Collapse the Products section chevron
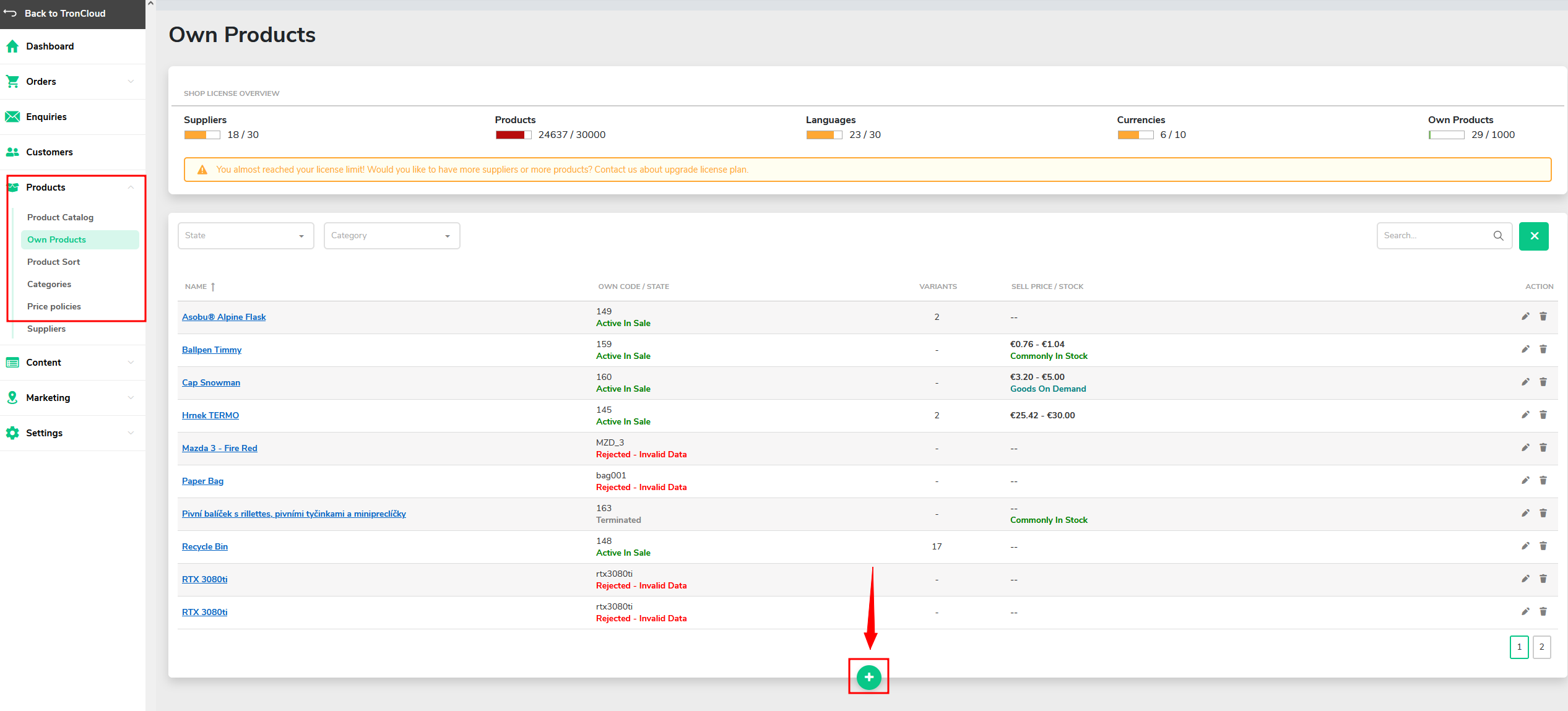The height and width of the screenshot is (711, 1568). point(131,187)
